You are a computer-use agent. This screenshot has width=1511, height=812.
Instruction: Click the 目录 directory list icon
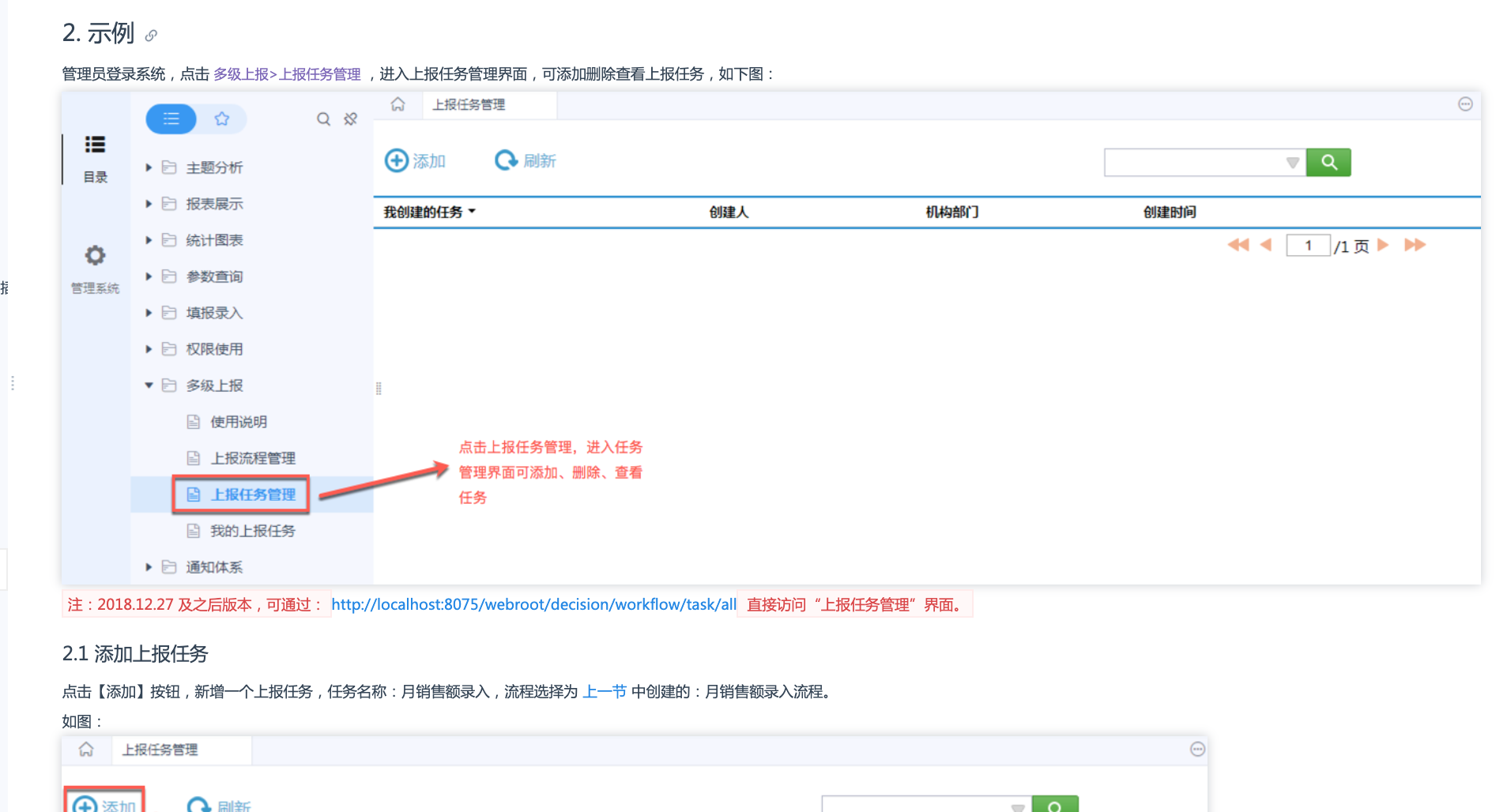95,145
